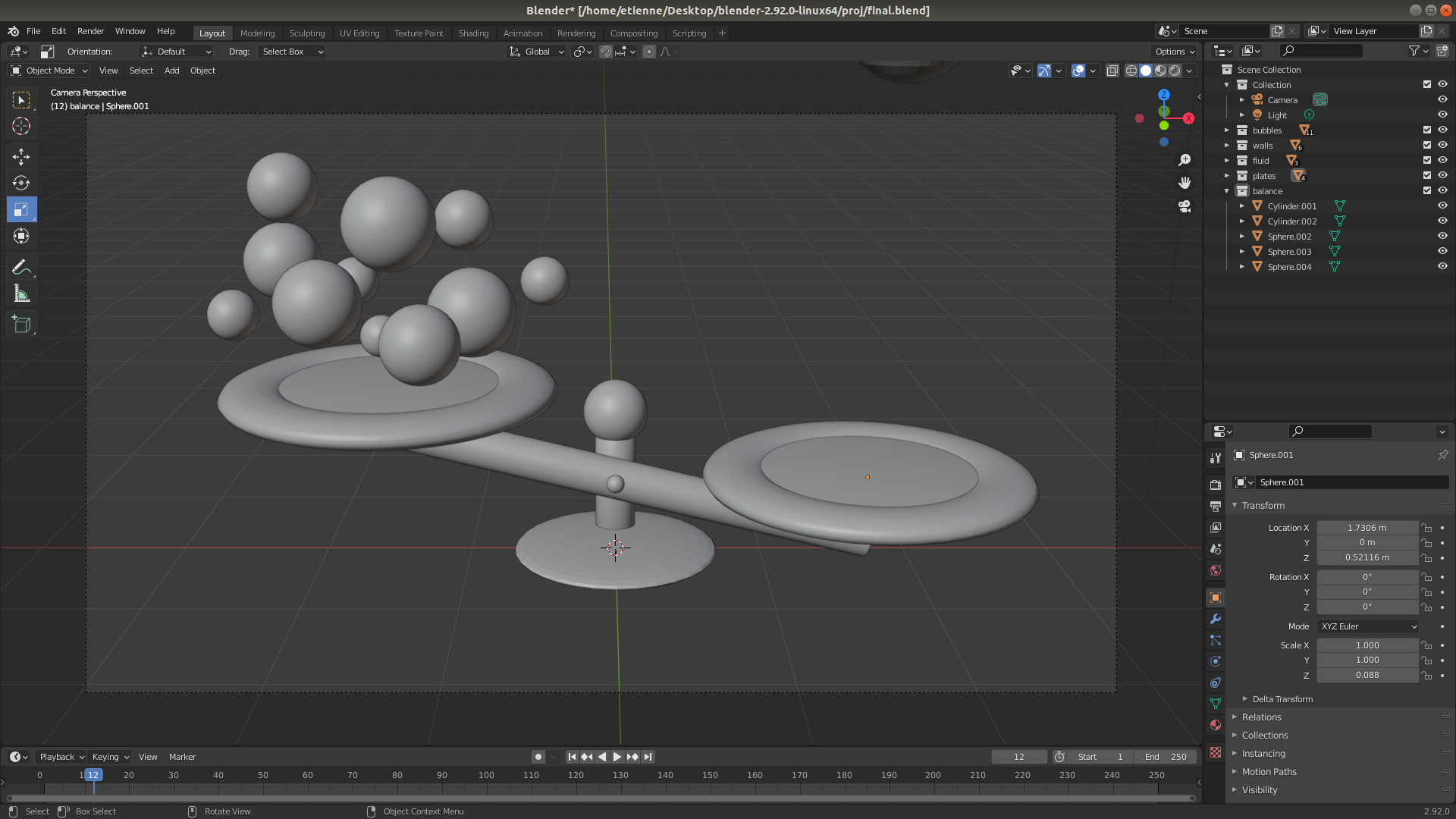
Task: Click the toggle camera view icon
Action: [1185, 206]
